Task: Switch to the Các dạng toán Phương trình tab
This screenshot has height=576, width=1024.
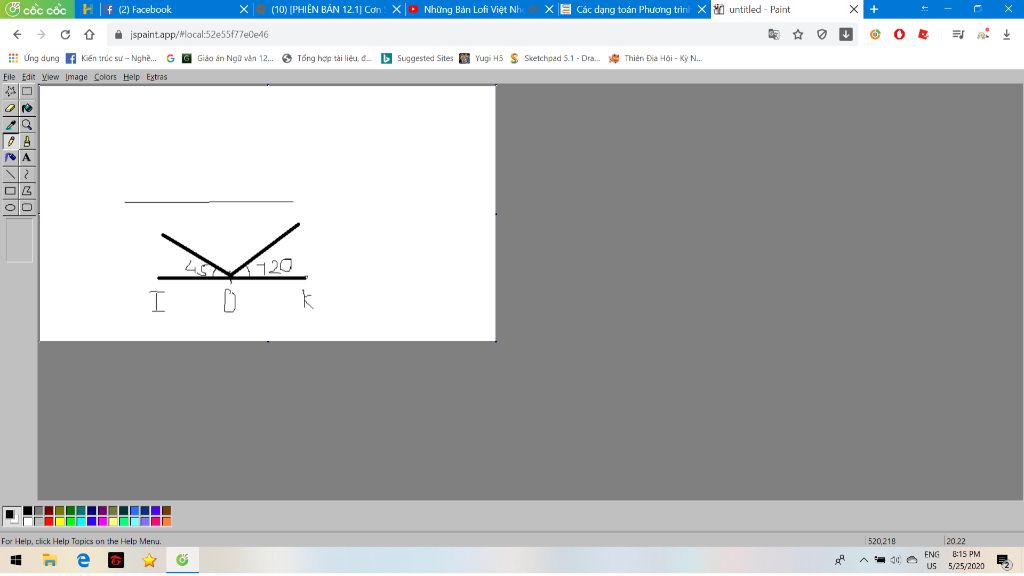Action: pos(633,9)
